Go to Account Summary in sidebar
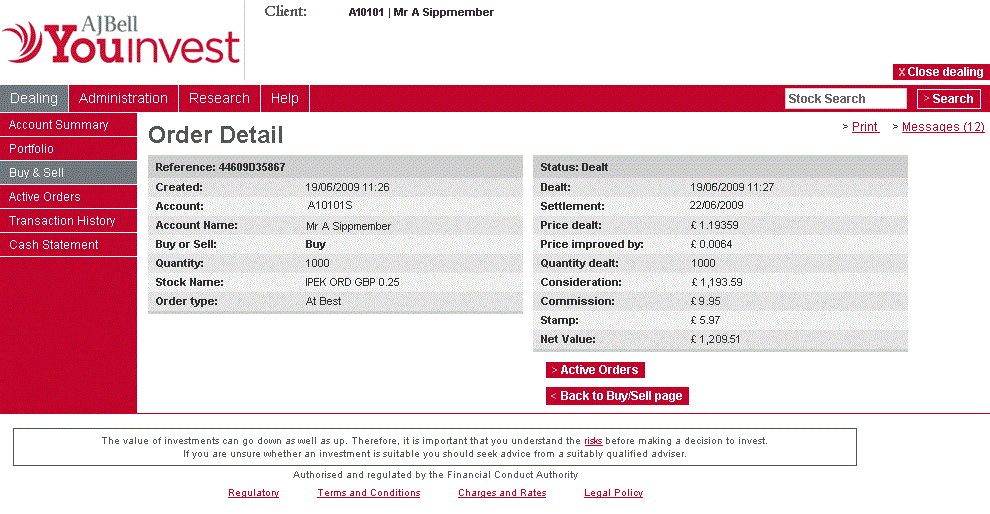990x514 pixels. pyautogui.click(x=59, y=125)
